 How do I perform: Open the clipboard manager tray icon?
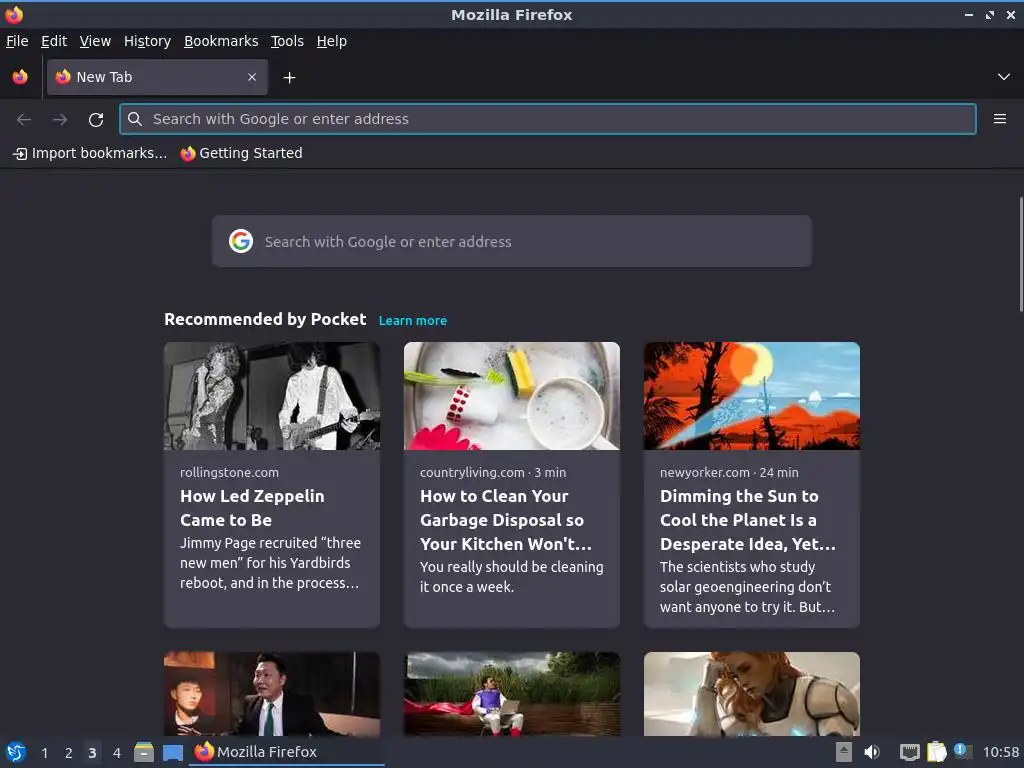936,752
